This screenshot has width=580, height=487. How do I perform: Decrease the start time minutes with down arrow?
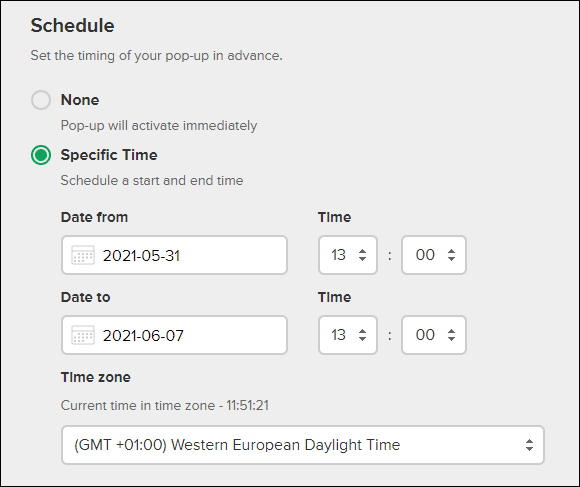tap(451, 258)
